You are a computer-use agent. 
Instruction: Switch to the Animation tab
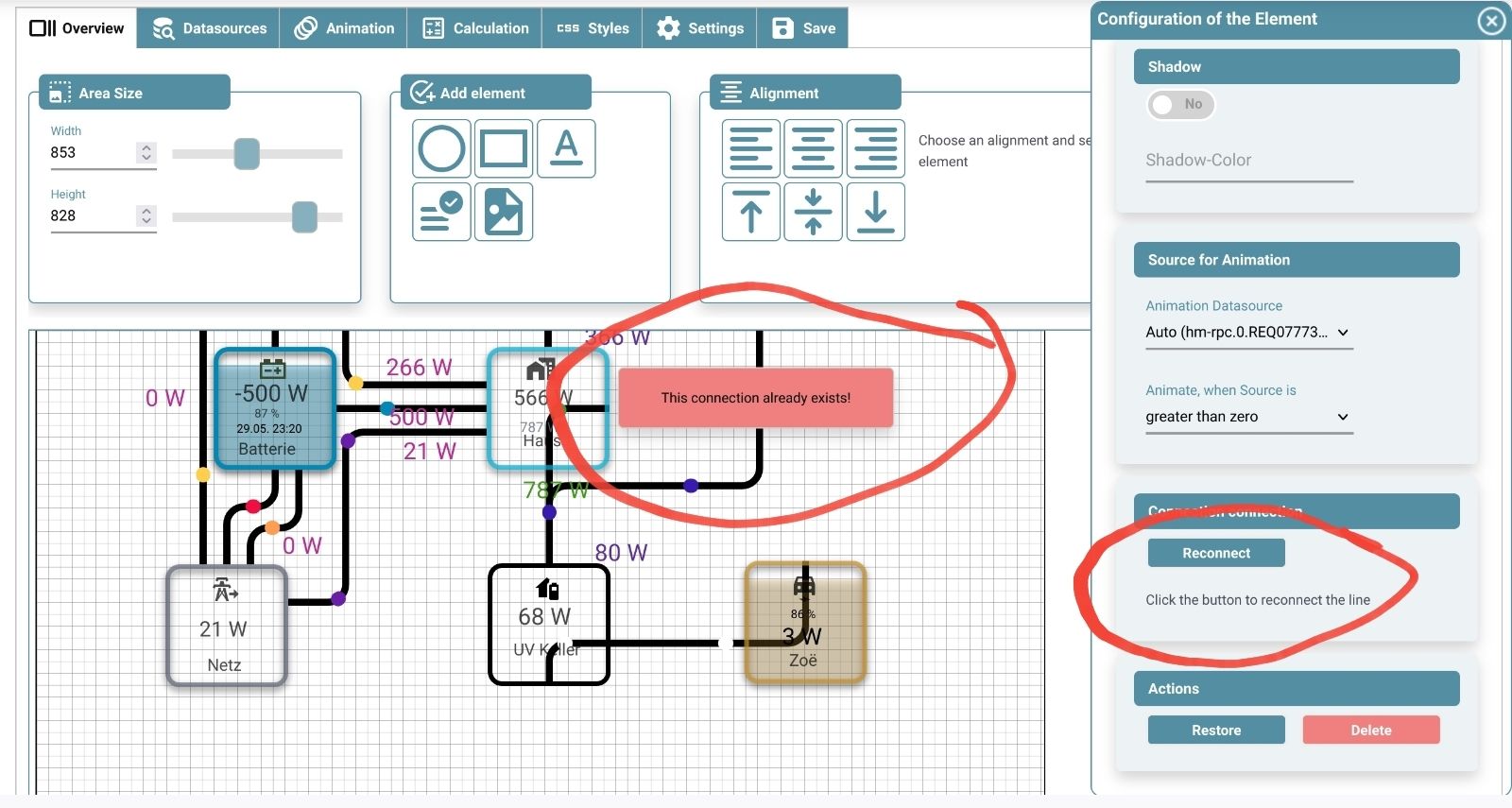point(344,28)
